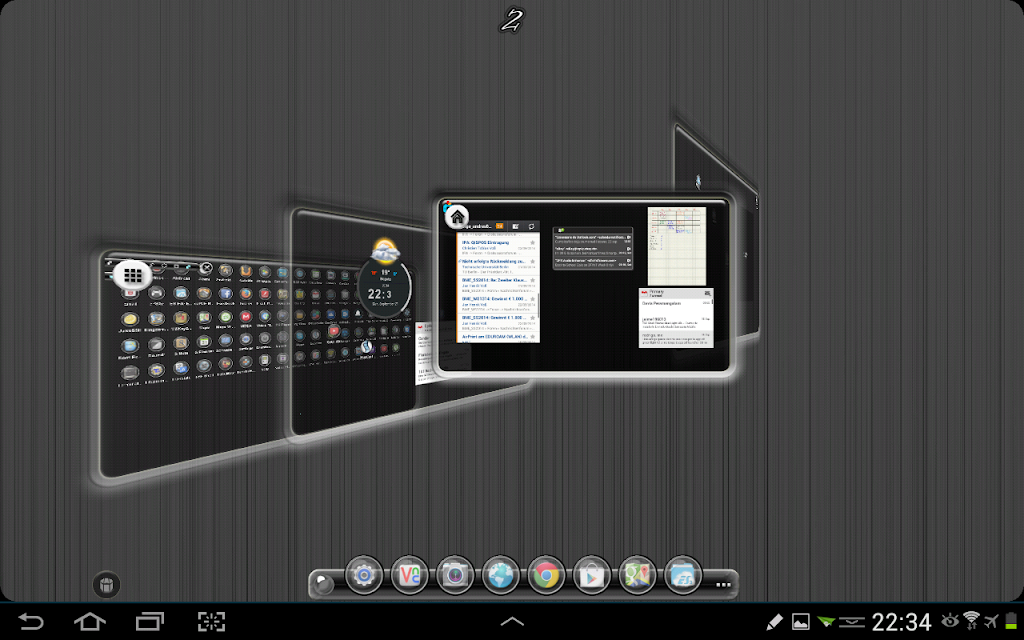The image size is (1024, 640).
Task: Open the globe Browser icon in the dock
Action: pos(500,575)
